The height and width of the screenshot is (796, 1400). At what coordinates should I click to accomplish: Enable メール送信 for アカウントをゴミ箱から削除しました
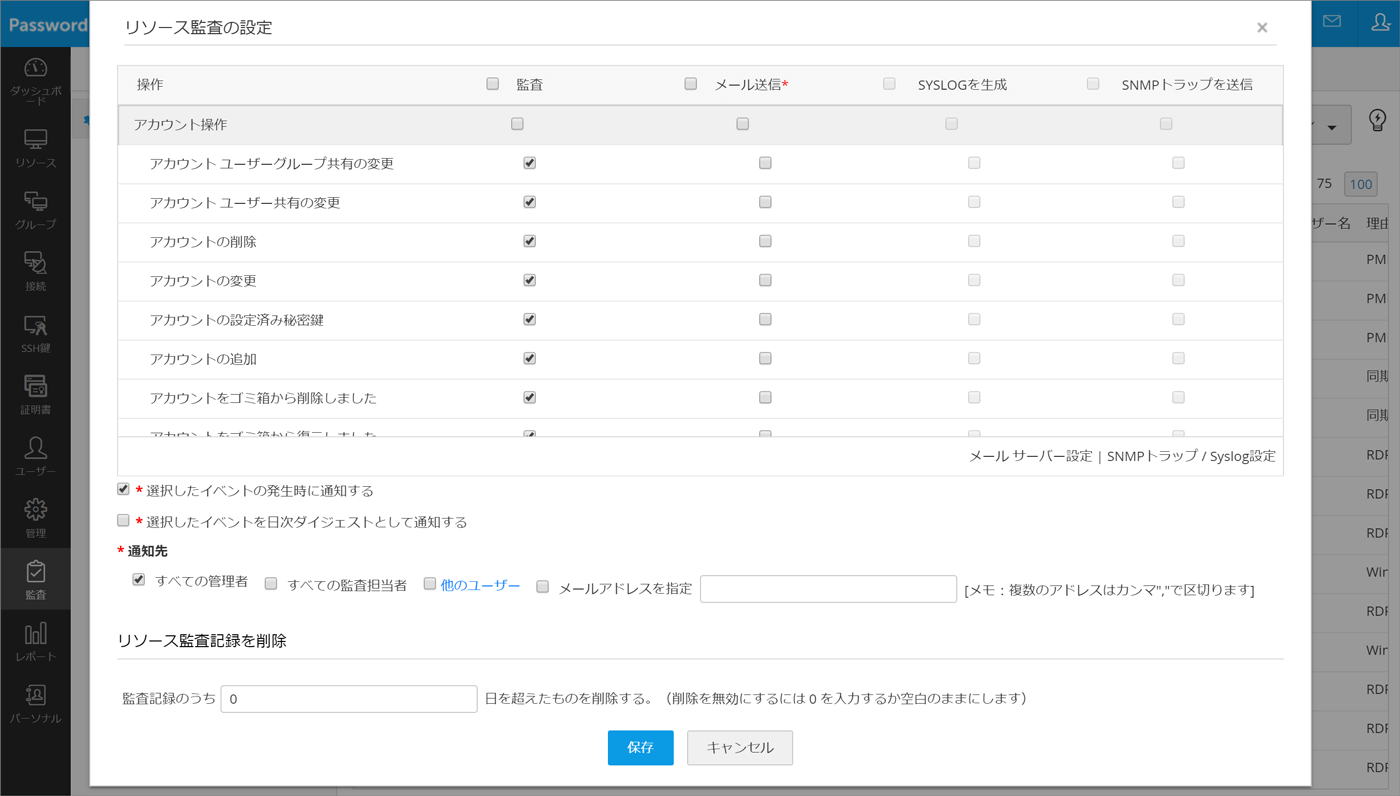pos(765,397)
